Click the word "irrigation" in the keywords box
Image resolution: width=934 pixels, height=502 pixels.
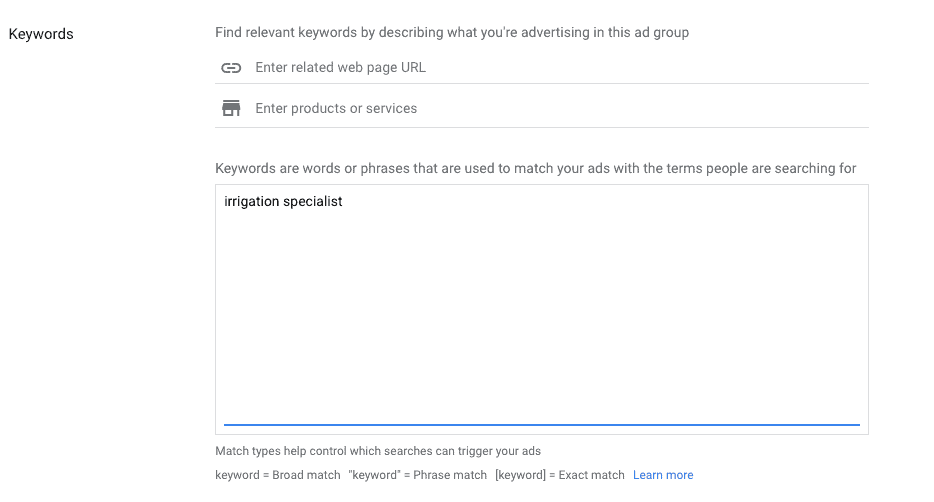(251, 202)
